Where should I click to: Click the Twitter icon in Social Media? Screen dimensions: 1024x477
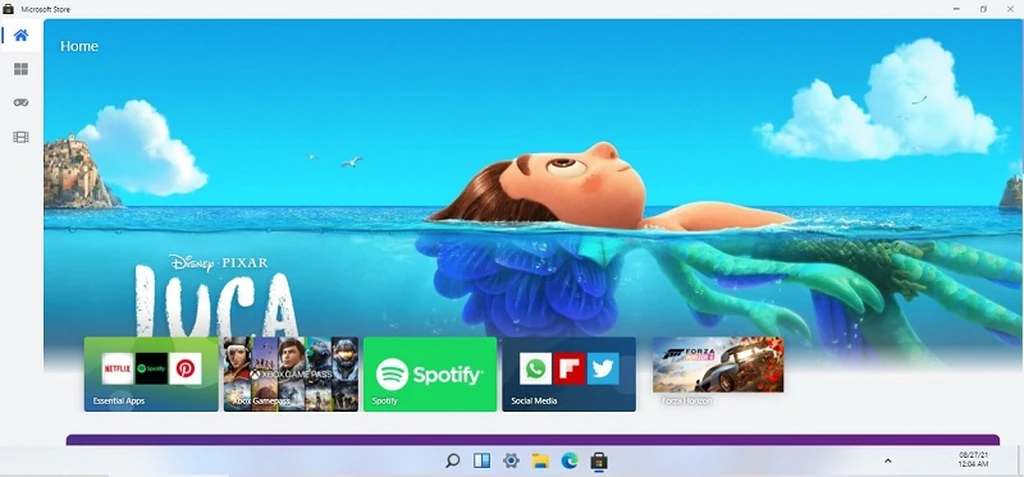pos(603,369)
